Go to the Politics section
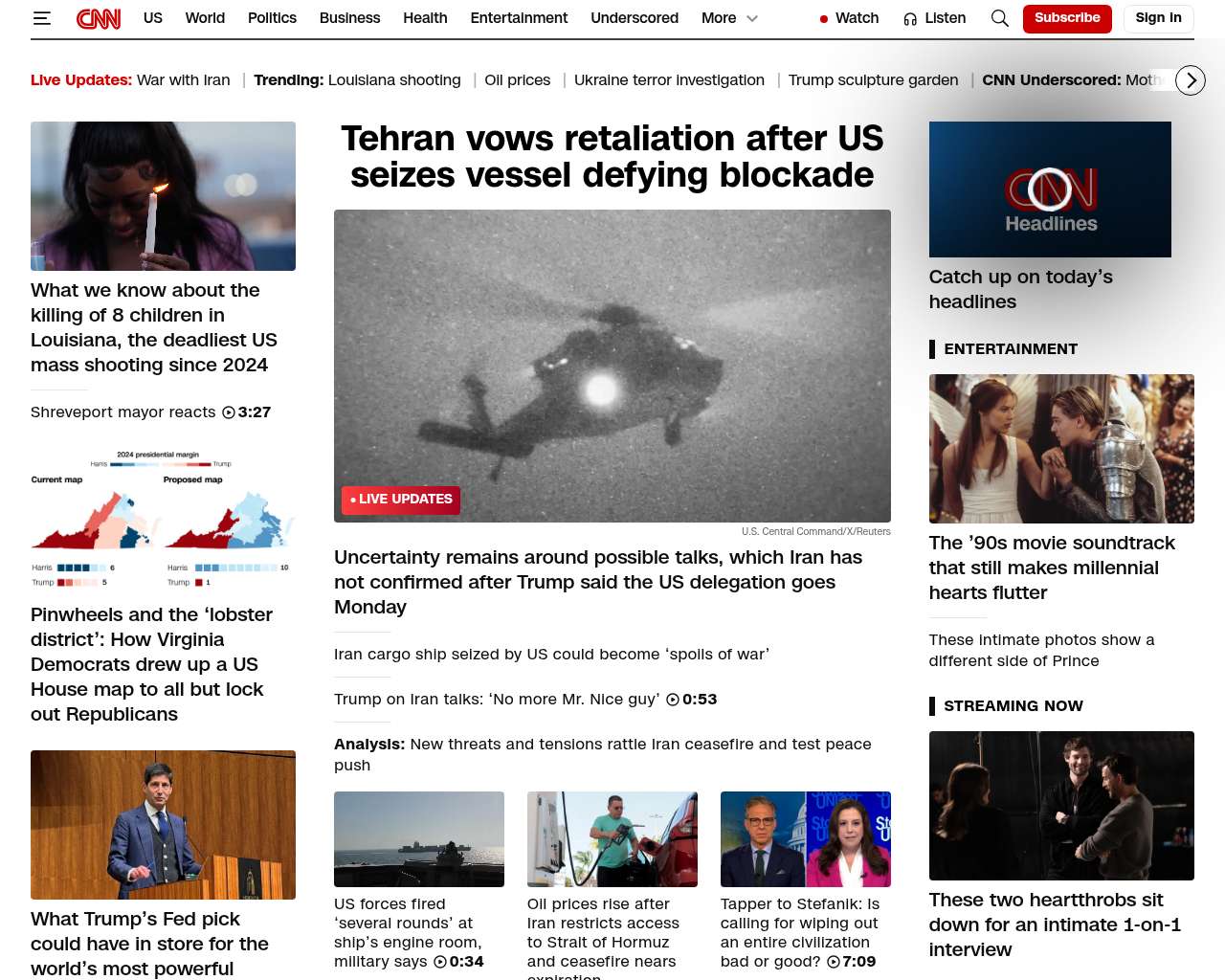 [272, 18]
